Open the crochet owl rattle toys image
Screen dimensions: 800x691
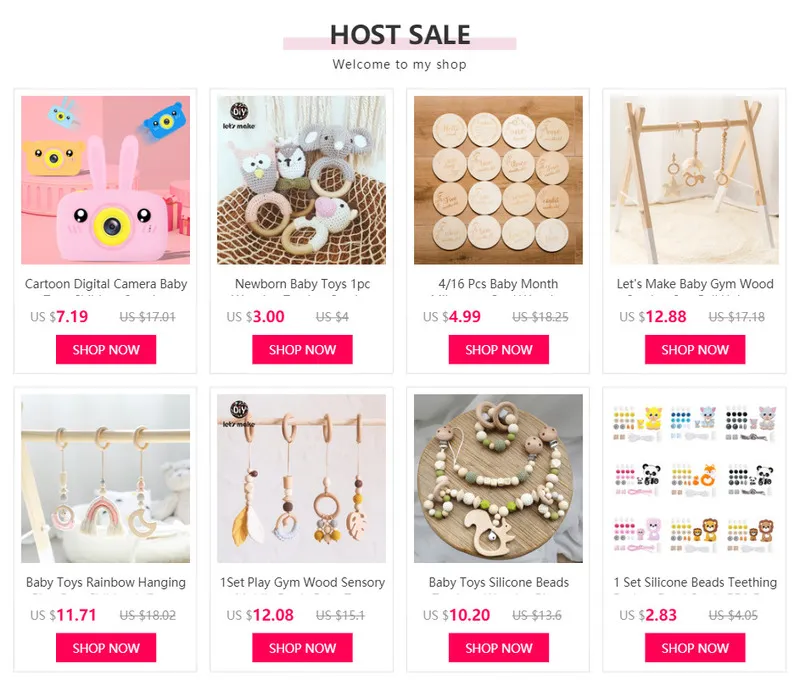[x=302, y=180]
